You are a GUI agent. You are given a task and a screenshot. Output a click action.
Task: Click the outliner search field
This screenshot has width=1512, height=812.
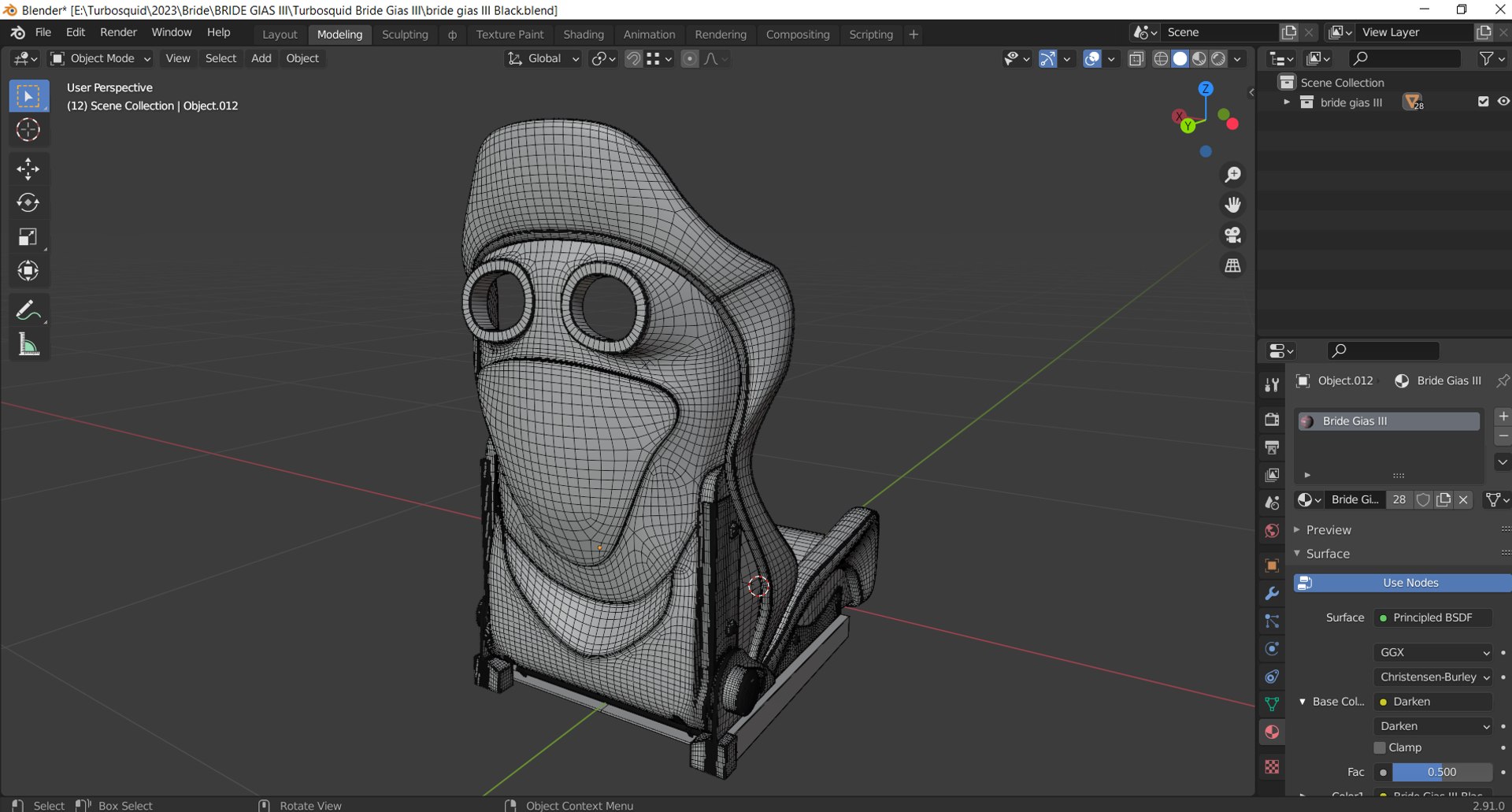[1404, 58]
